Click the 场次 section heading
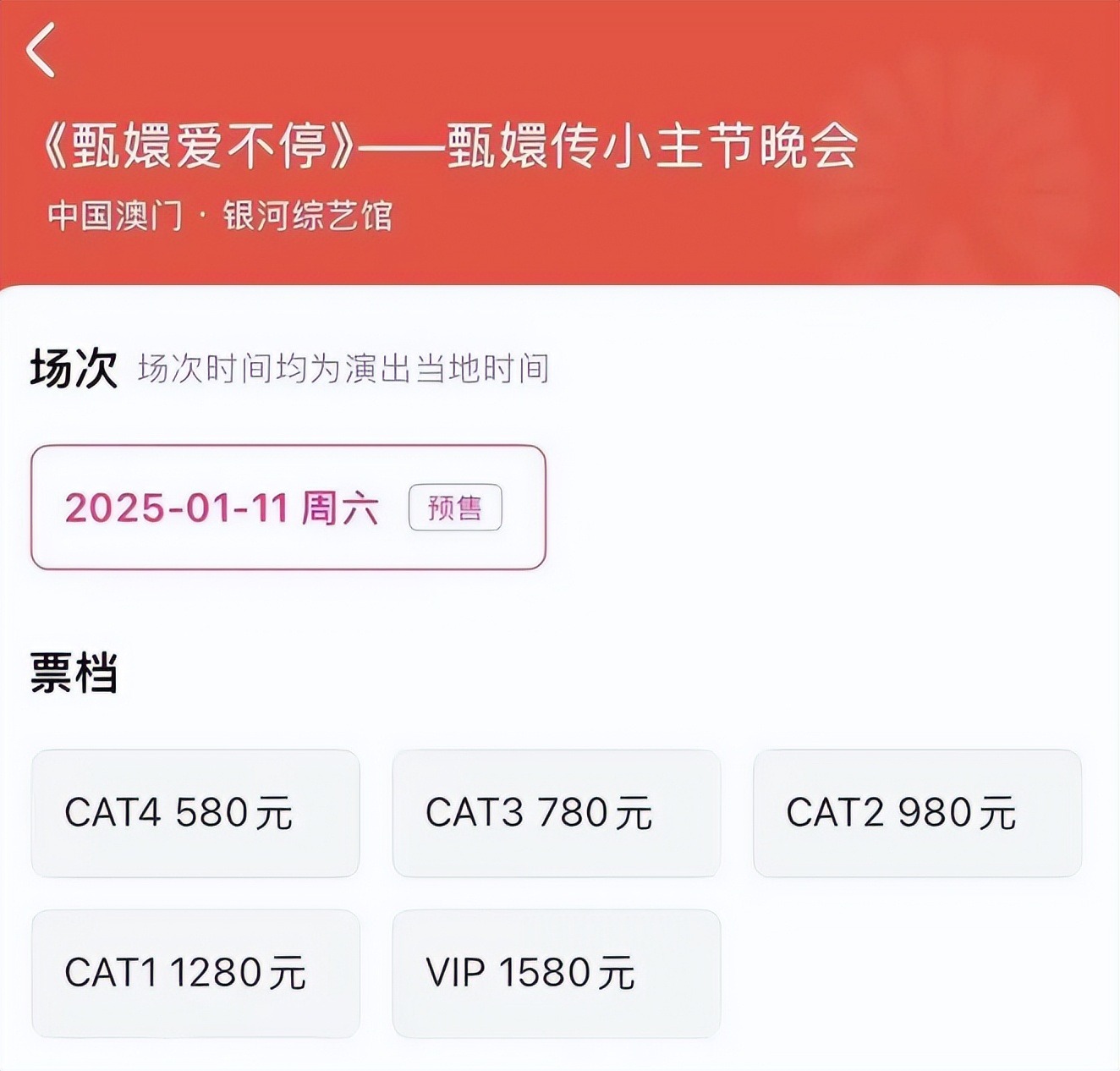This screenshot has height=1071, width=1120. pos(74,369)
